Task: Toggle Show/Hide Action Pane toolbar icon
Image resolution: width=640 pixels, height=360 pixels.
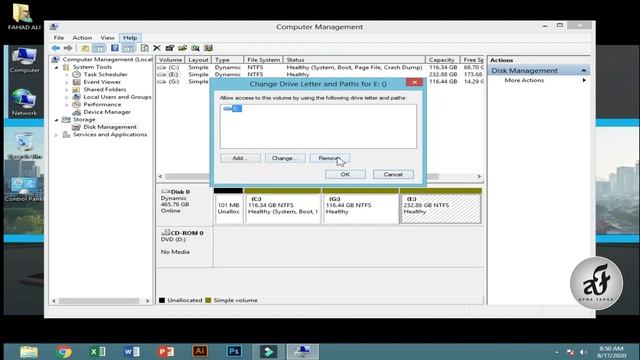Action: (x=129, y=48)
